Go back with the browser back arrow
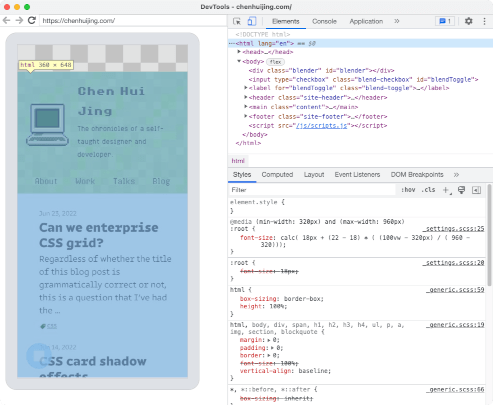 6,21
